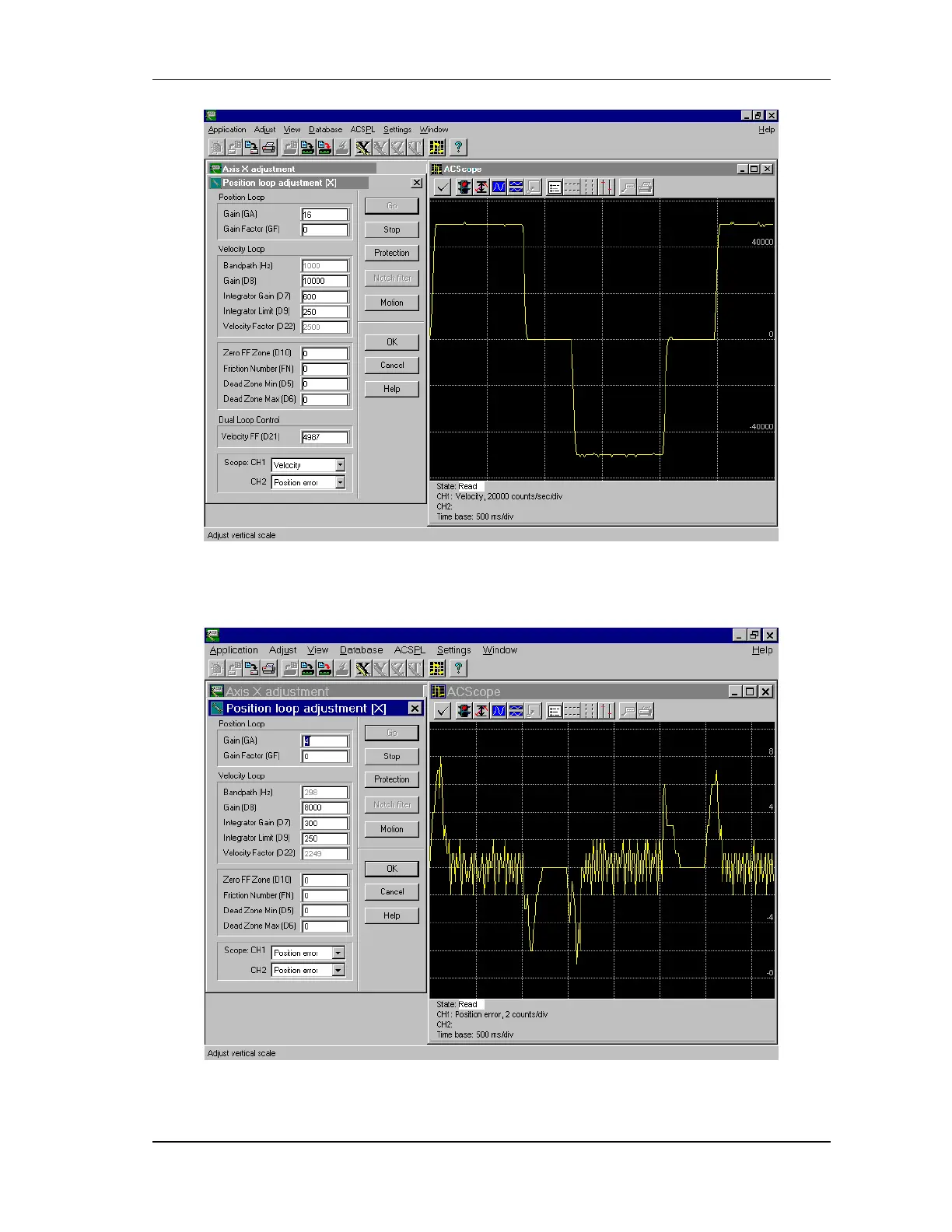Select single waveform icon in top ACScope toolbar
The width and height of the screenshot is (952, 1232).
coord(499,187)
